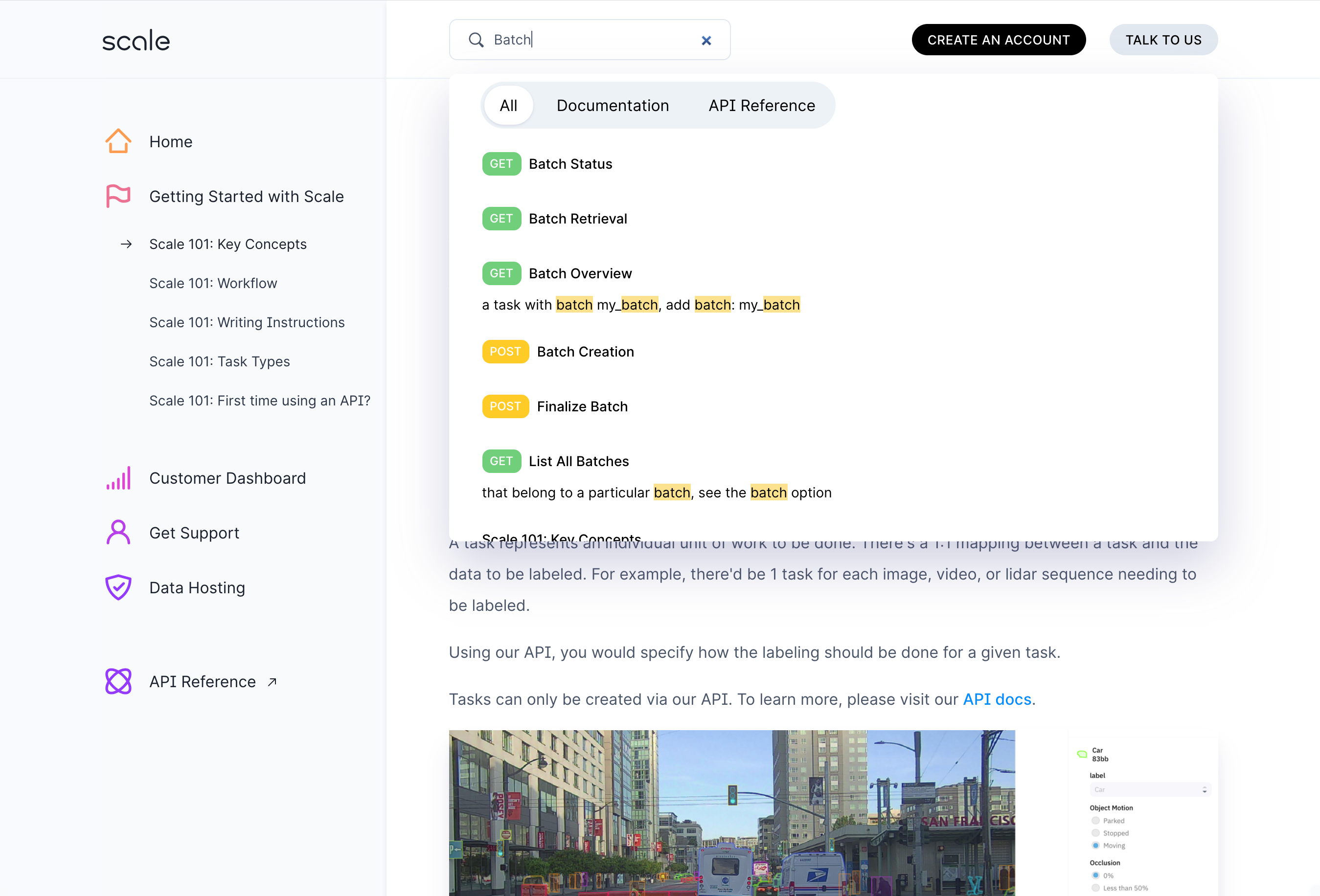Select Less than 50% occlusion
Viewport: 1320px width, 896px height.
(1095, 888)
